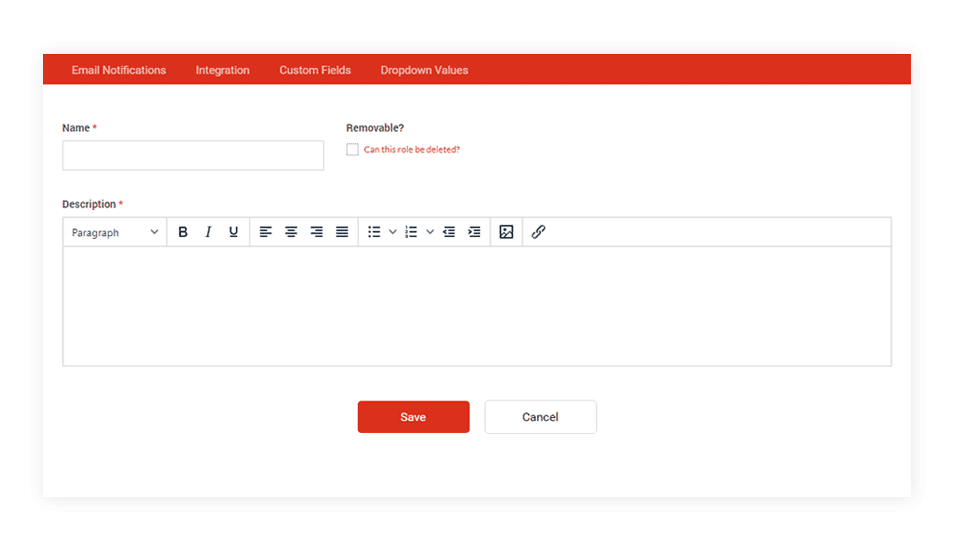Select the Dropdown Values tab
957x551 pixels.
pyautogui.click(x=424, y=70)
